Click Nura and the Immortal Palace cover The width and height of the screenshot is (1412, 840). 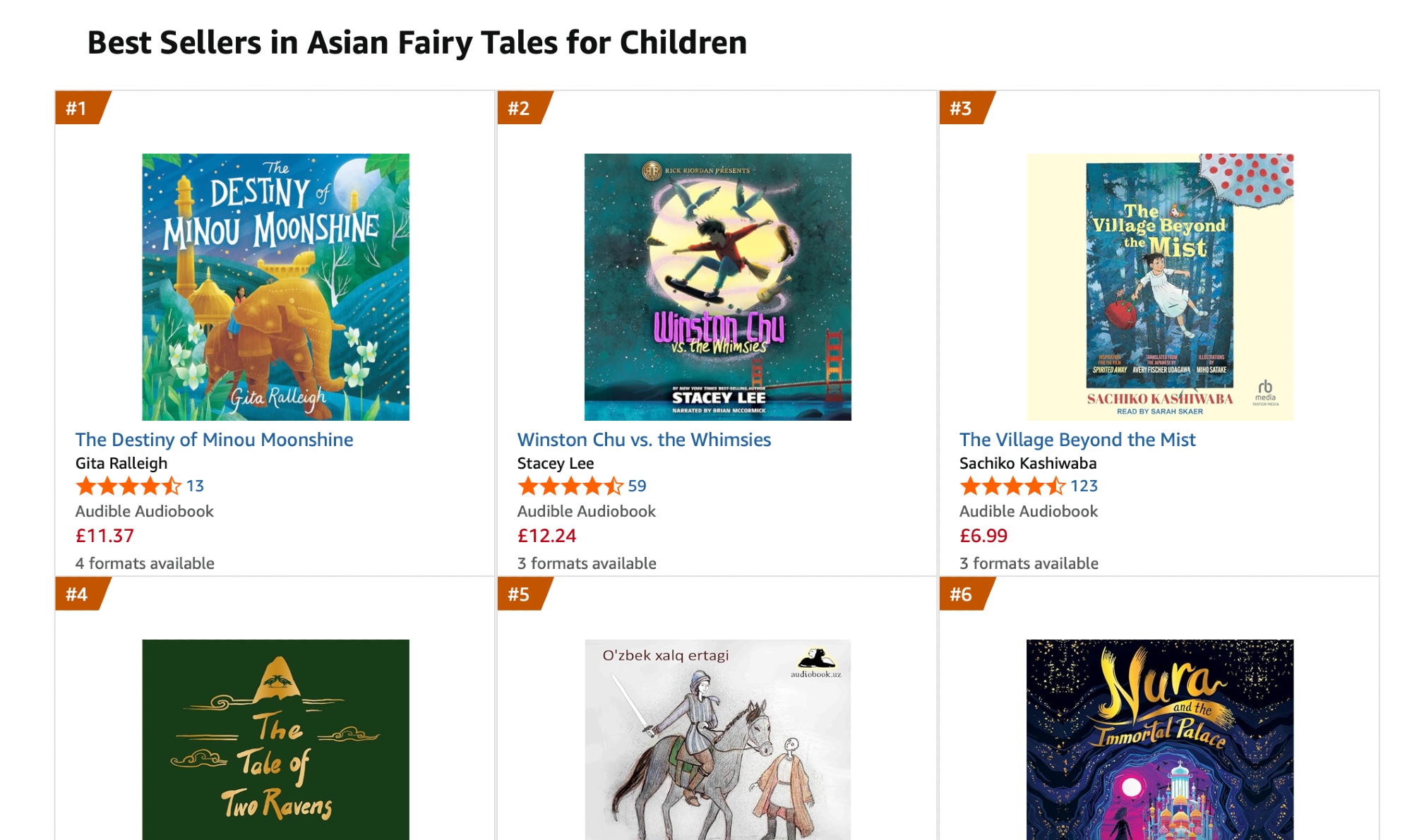(x=1159, y=739)
